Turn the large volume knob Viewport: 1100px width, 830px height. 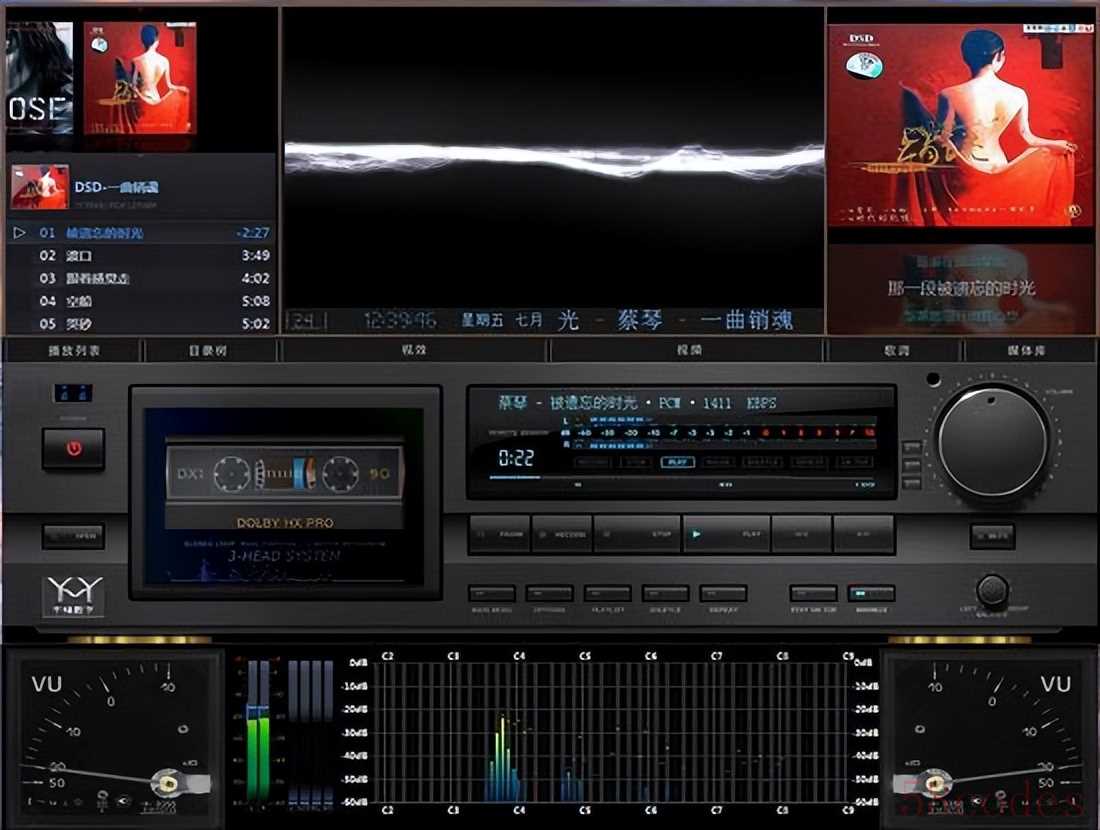992,441
